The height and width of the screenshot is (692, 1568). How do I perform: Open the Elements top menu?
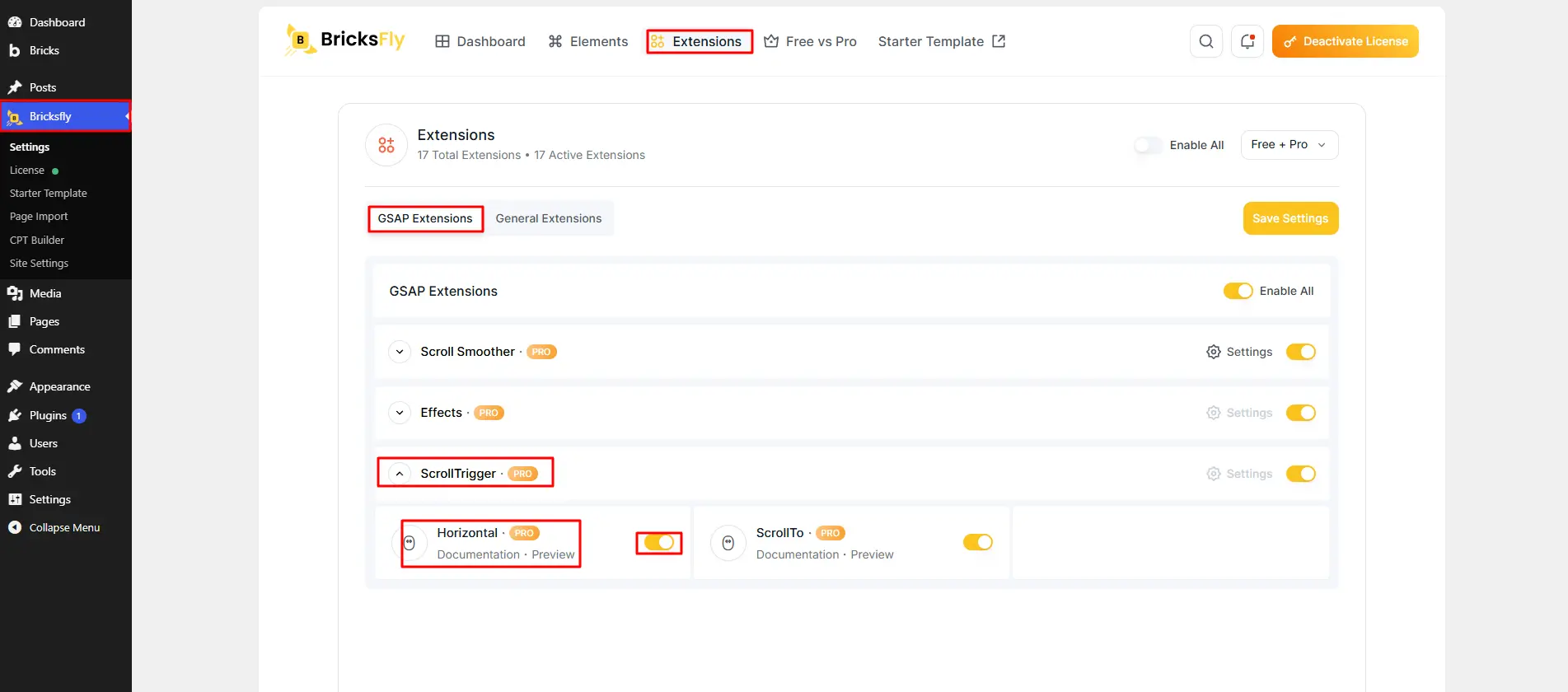click(588, 41)
